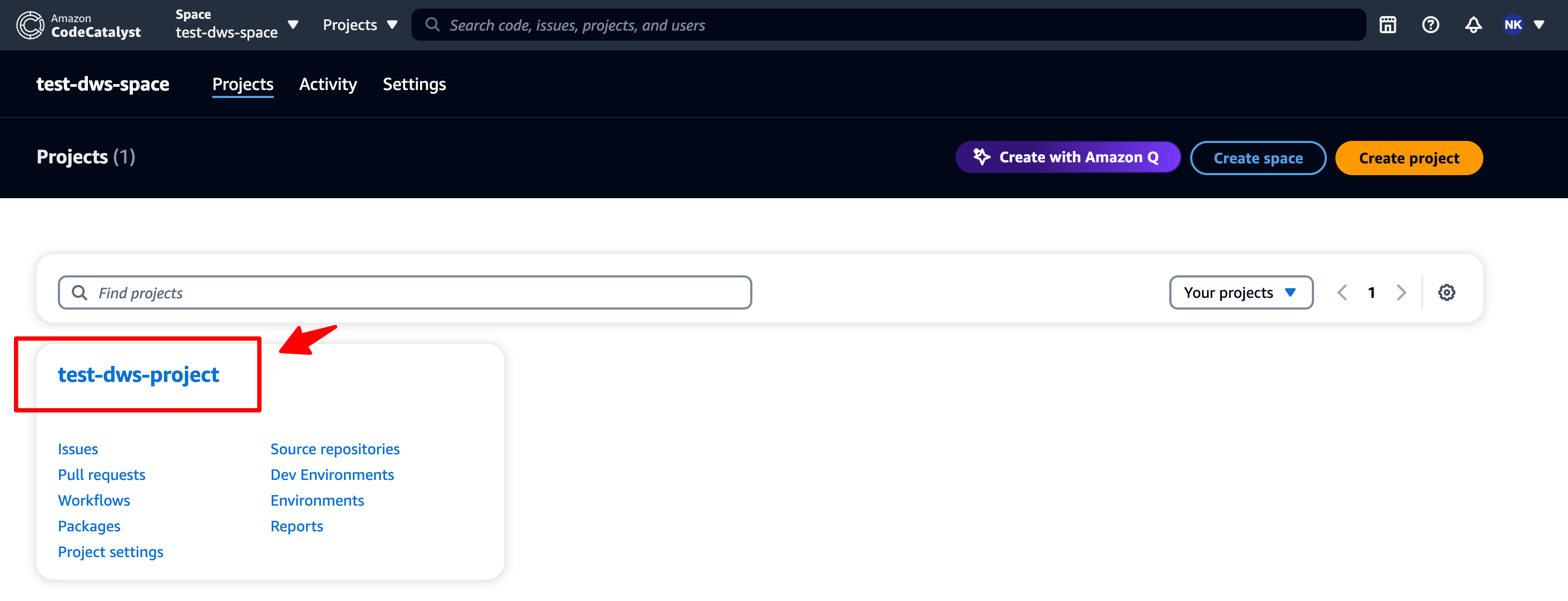Viewport: 1568px width, 601px height.
Task: Open the notifications bell icon
Action: coord(1473,25)
